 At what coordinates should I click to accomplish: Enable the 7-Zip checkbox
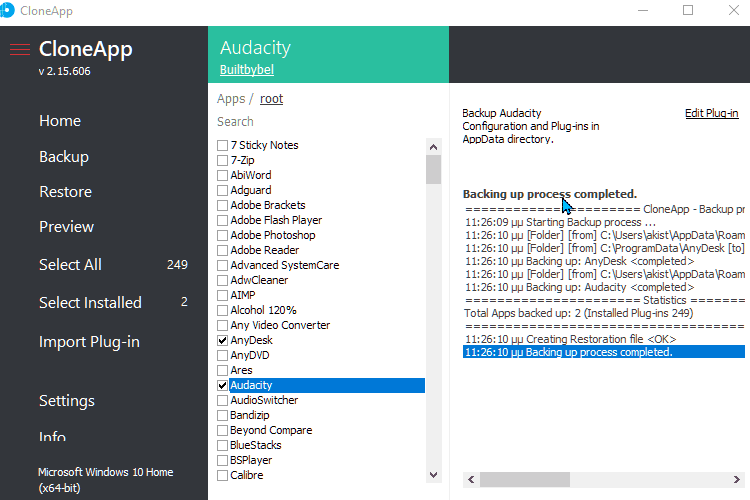(x=222, y=160)
